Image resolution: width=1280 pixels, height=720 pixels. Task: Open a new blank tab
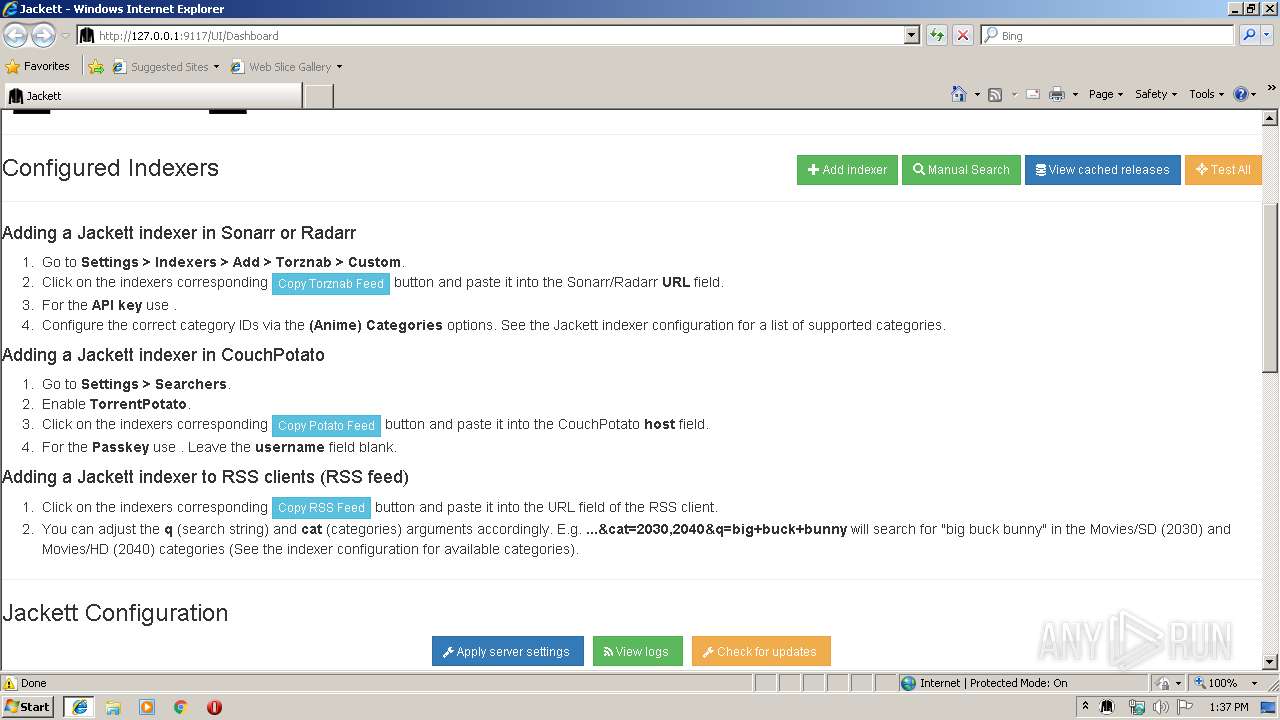coord(318,96)
